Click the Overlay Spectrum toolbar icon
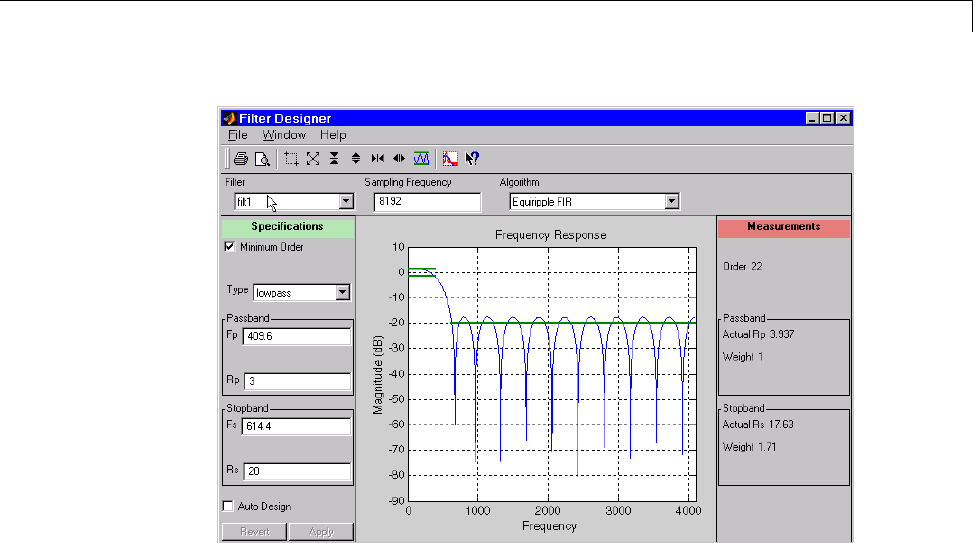 [x=450, y=158]
